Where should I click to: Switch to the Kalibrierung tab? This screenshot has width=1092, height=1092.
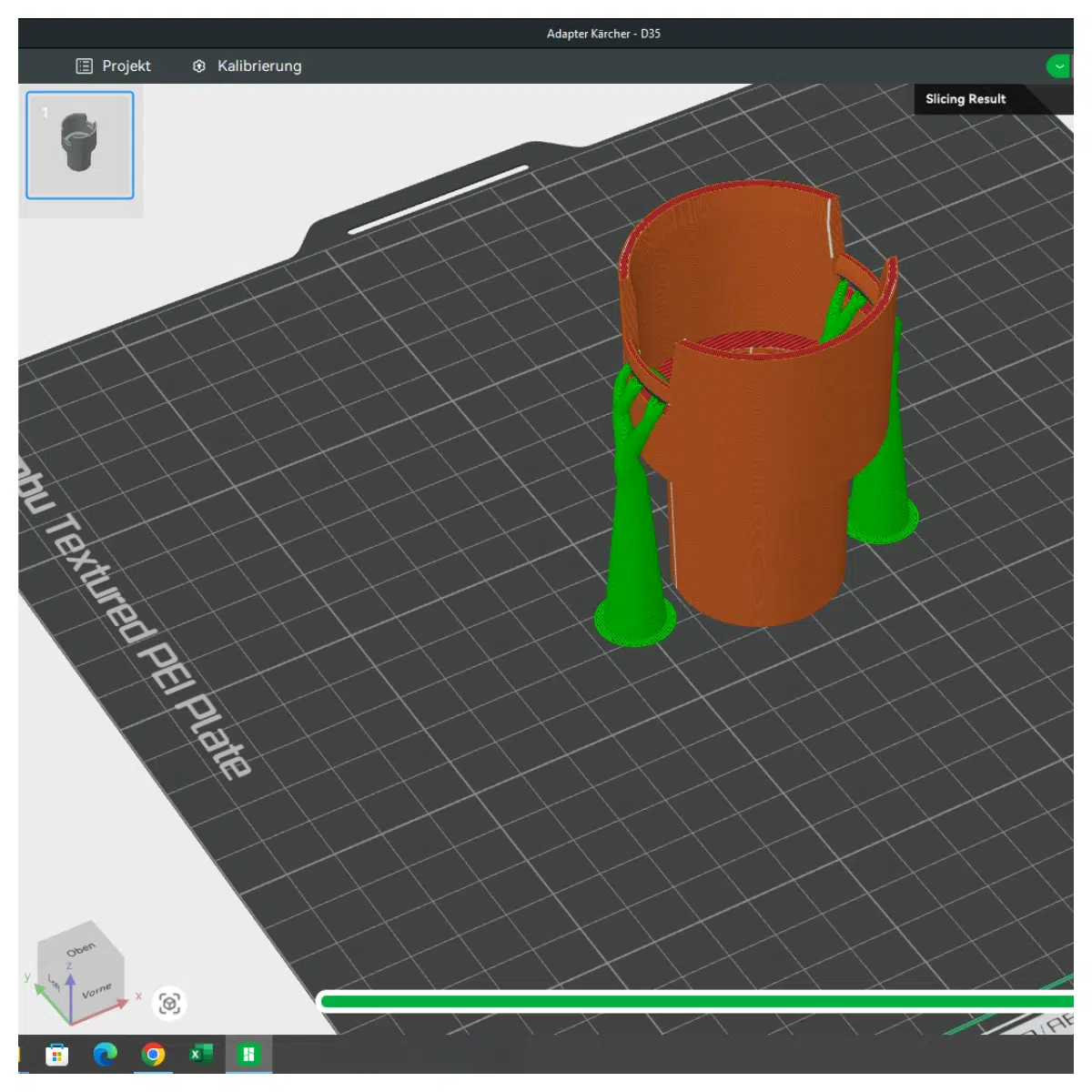point(247,66)
